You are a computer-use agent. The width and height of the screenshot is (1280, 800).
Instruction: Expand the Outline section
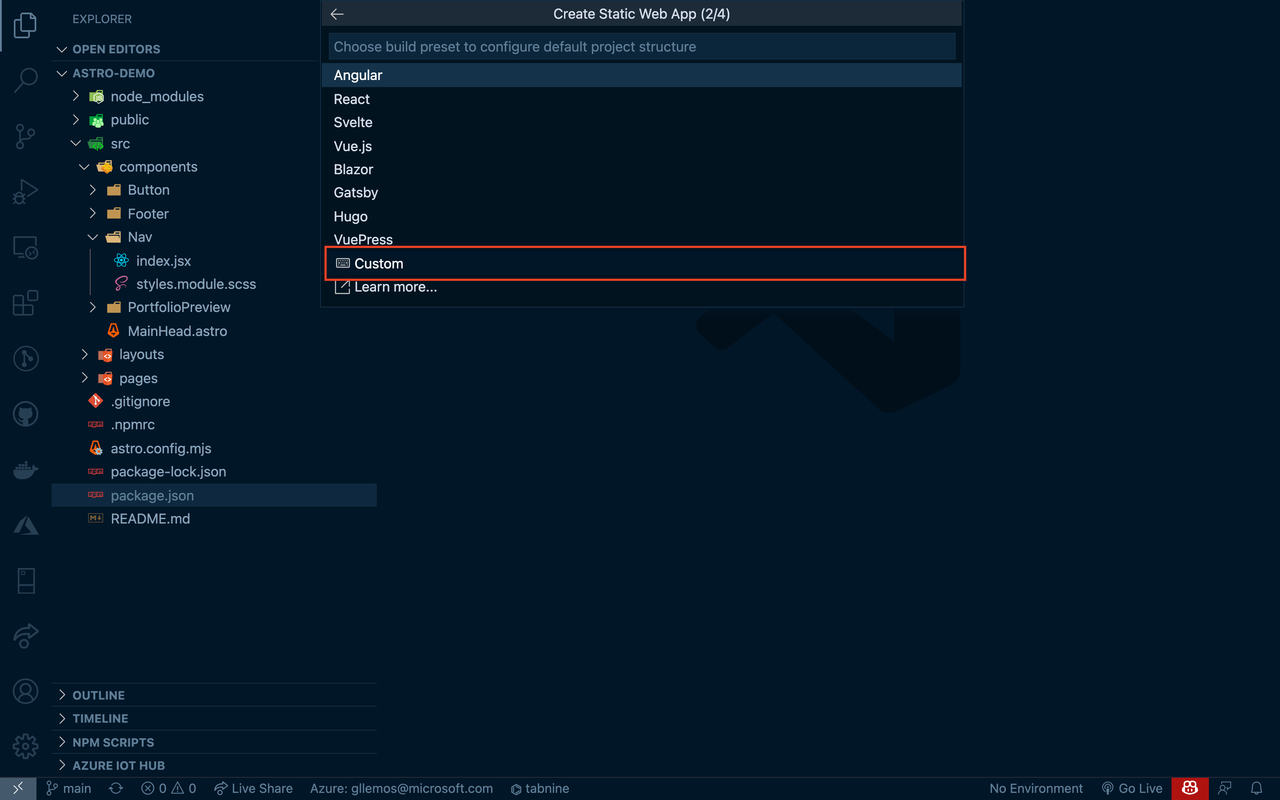[x=214, y=695]
